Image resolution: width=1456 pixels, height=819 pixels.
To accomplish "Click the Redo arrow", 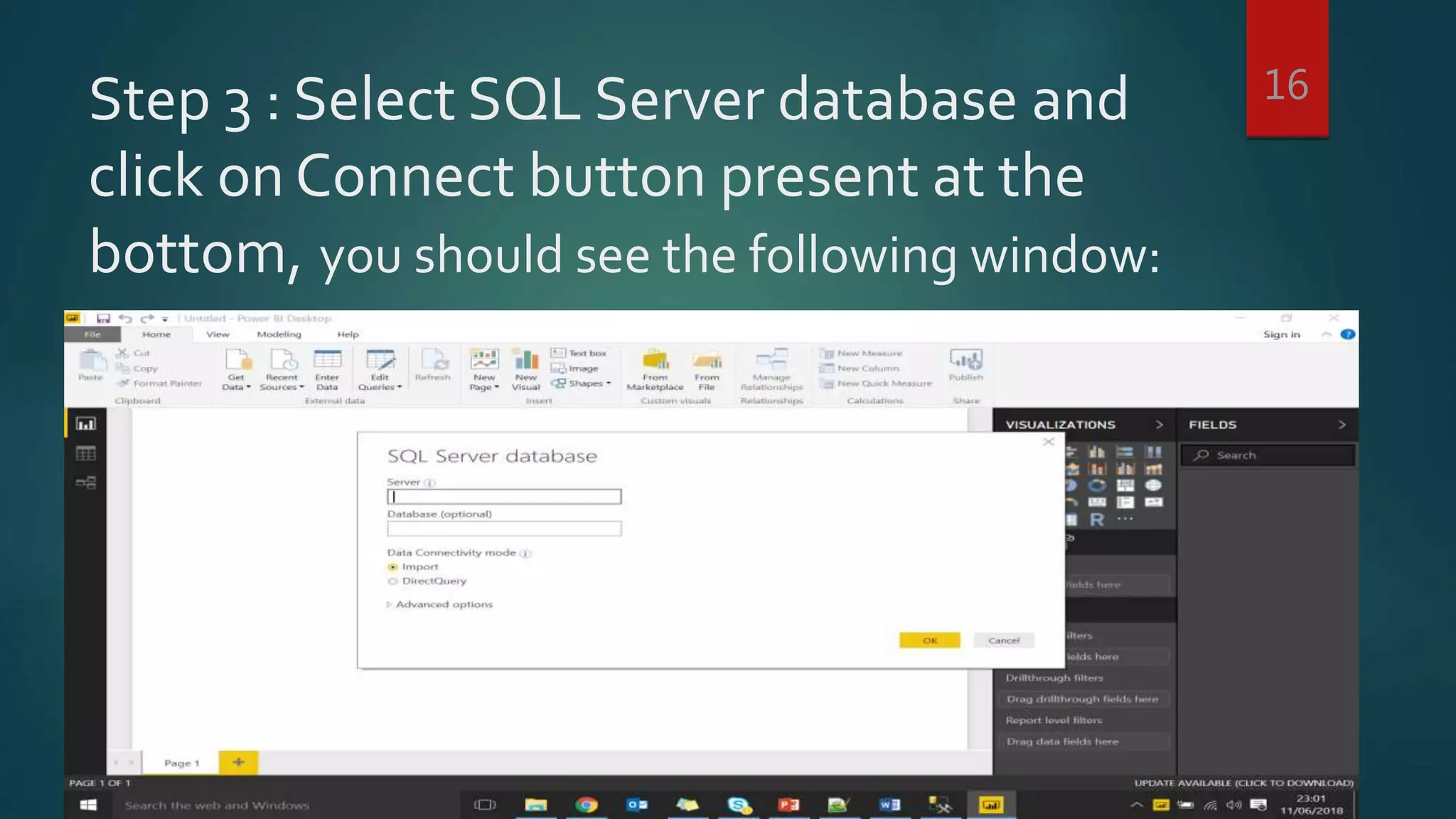I will (147, 318).
